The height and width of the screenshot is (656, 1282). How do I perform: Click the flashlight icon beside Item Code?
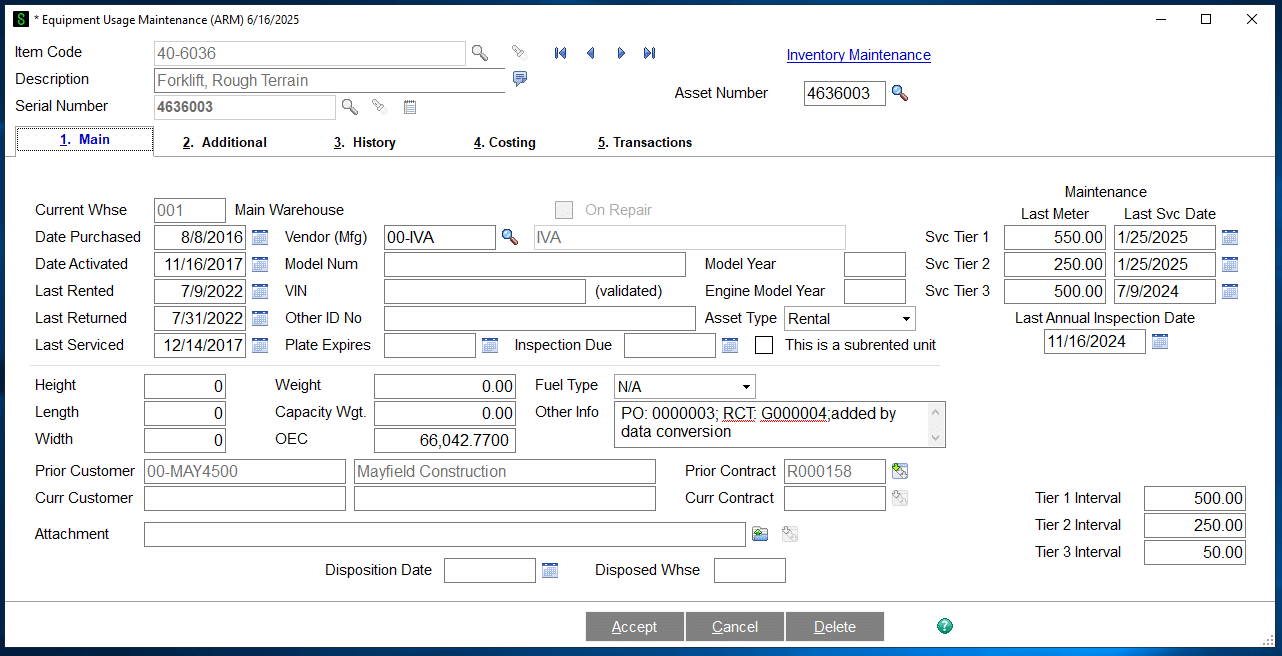tap(518, 53)
